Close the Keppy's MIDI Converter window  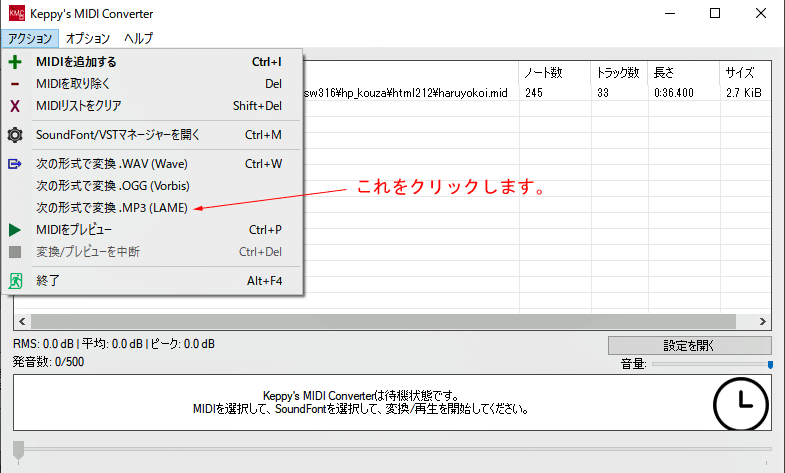760,14
